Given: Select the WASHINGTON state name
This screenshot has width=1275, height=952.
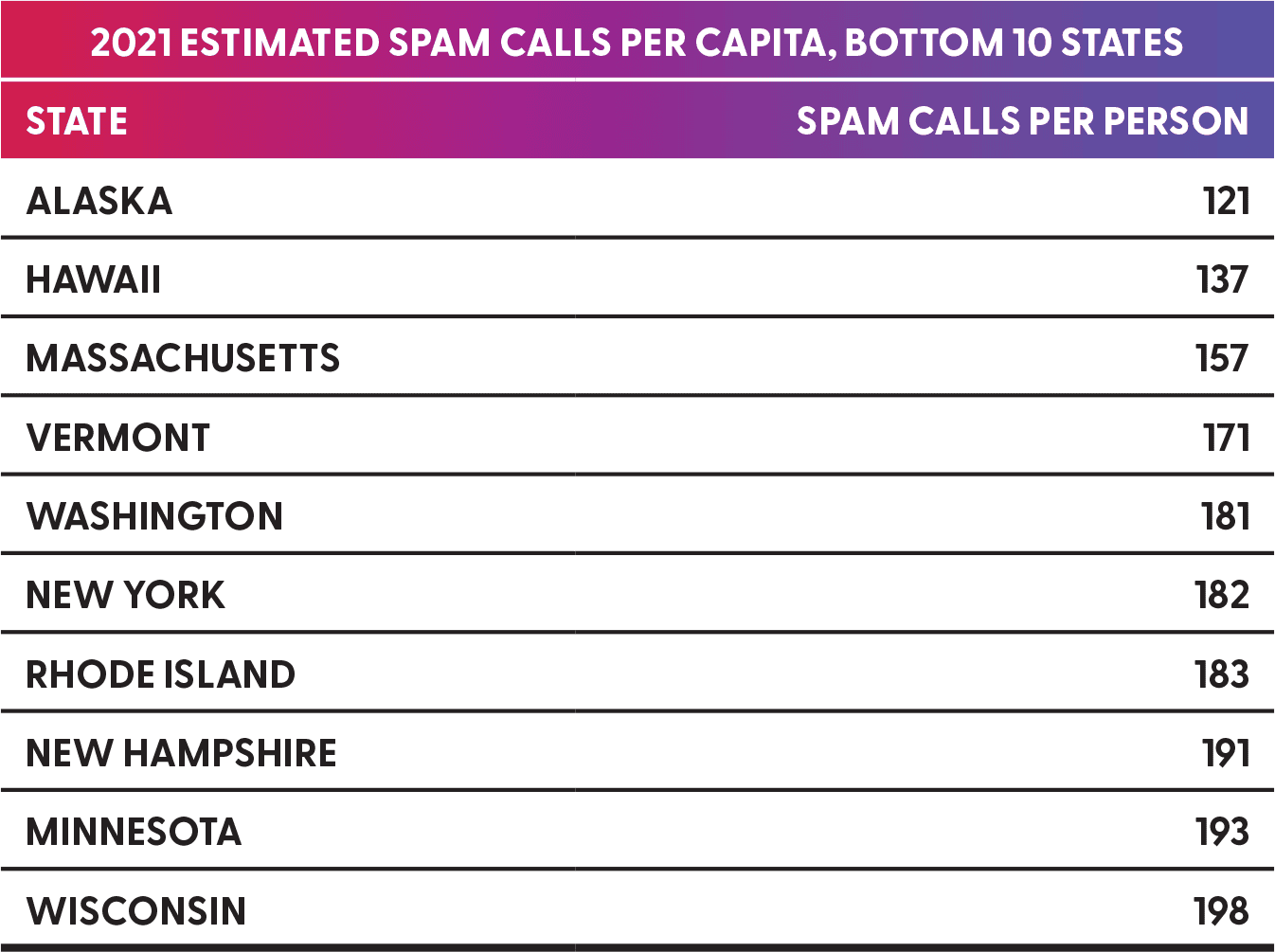Looking at the screenshot, I should click(154, 516).
